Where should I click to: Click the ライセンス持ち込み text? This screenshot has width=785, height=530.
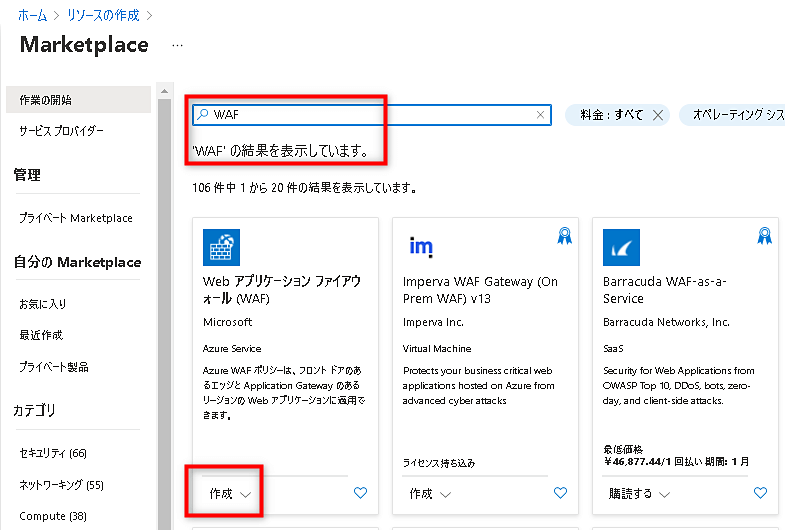(x=439, y=463)
